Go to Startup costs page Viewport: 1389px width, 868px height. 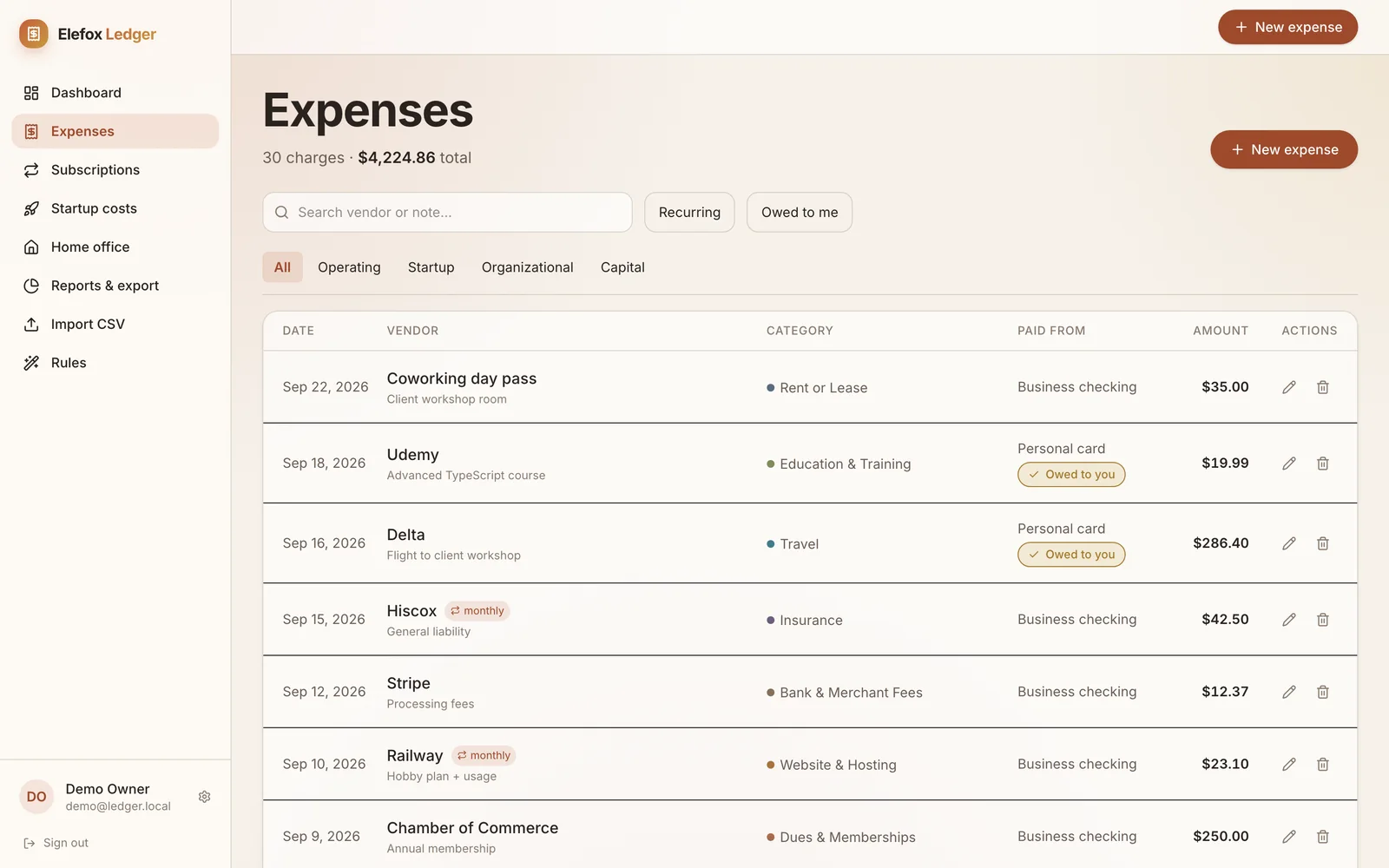pyautogui.click(x=115, y=208)
